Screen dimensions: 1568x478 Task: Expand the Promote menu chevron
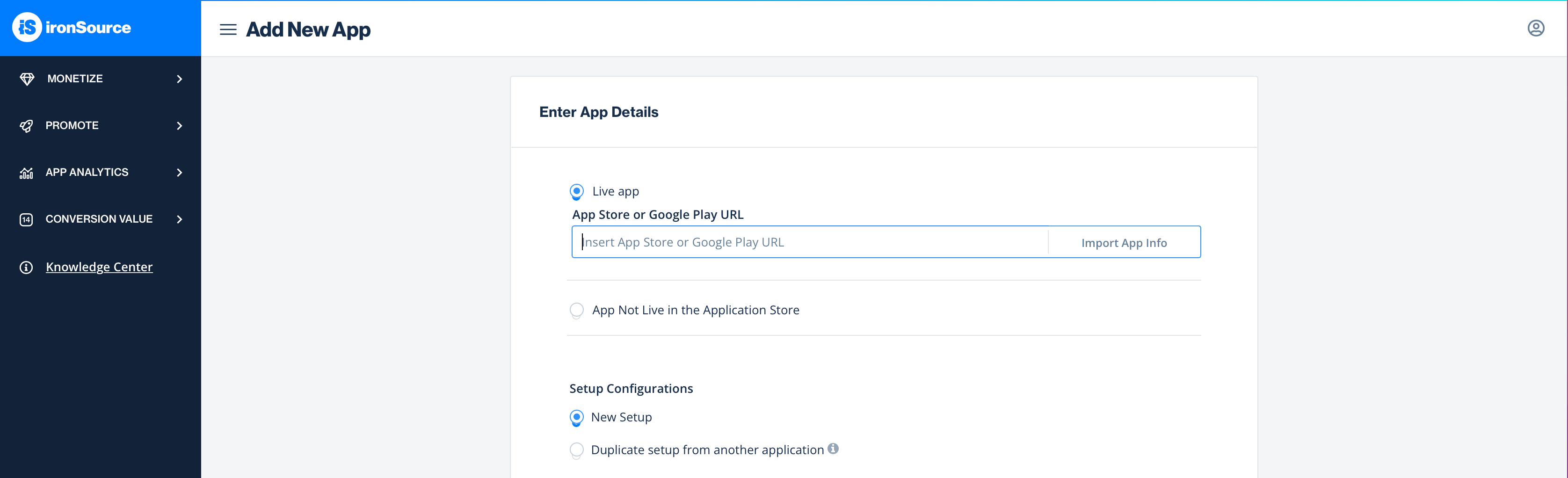180,125
